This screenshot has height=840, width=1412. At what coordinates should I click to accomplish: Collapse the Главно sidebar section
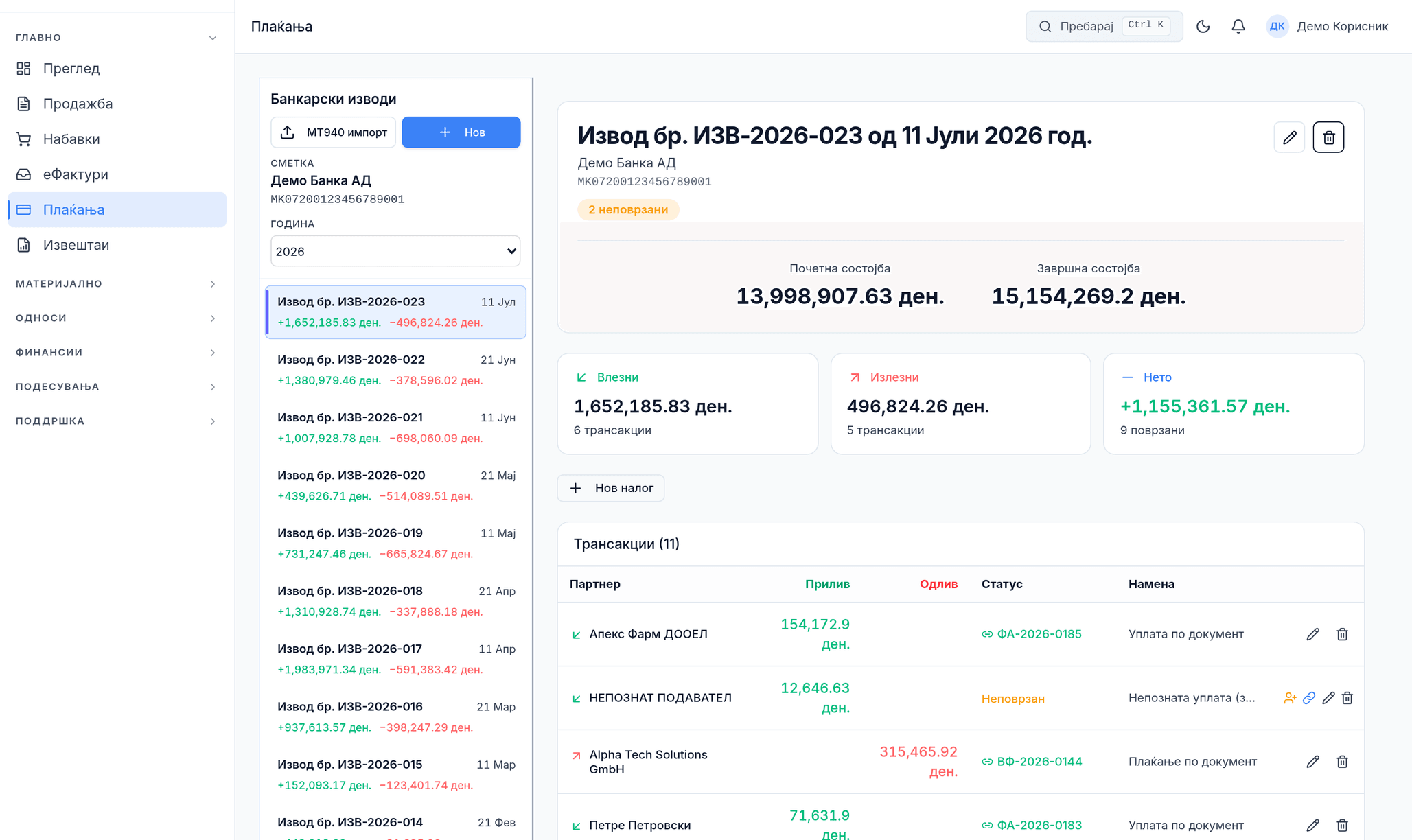[116, 38]
